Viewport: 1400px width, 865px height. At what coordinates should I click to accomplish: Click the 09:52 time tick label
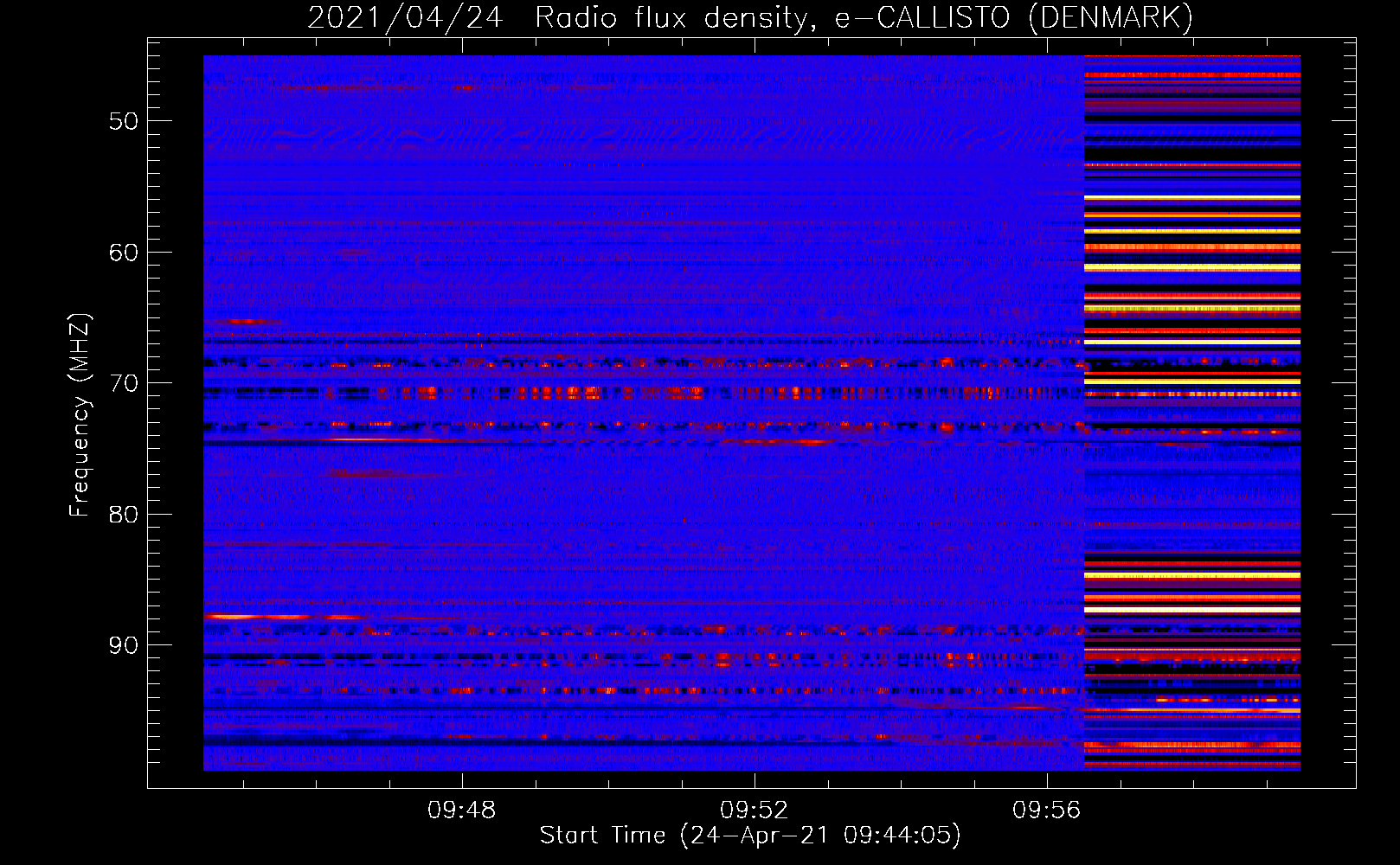coord(755,810)
